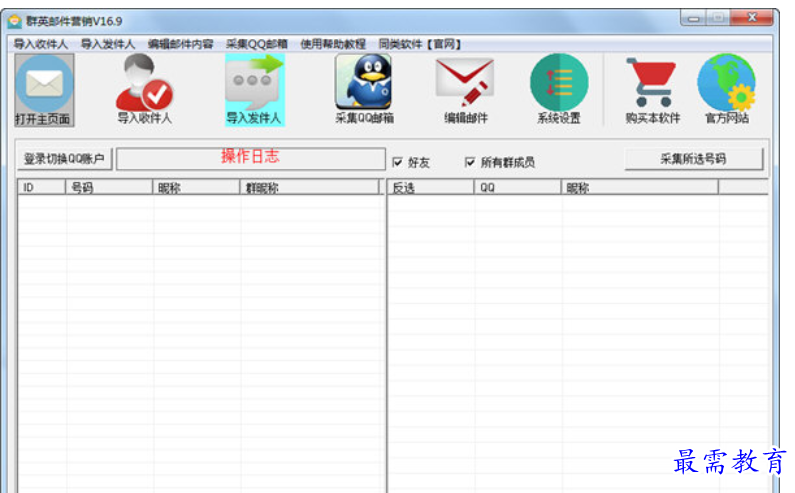Open the 采集QQ邮箱 menu
This screenshot has width=795, height=493.
click(x=257, y=44)
